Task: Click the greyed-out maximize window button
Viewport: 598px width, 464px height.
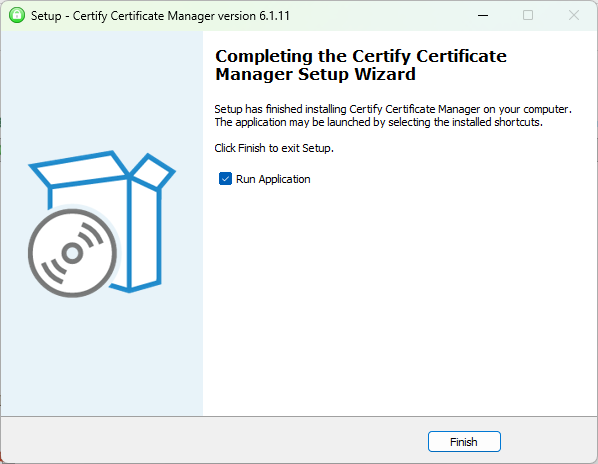Action: [528, 15]
